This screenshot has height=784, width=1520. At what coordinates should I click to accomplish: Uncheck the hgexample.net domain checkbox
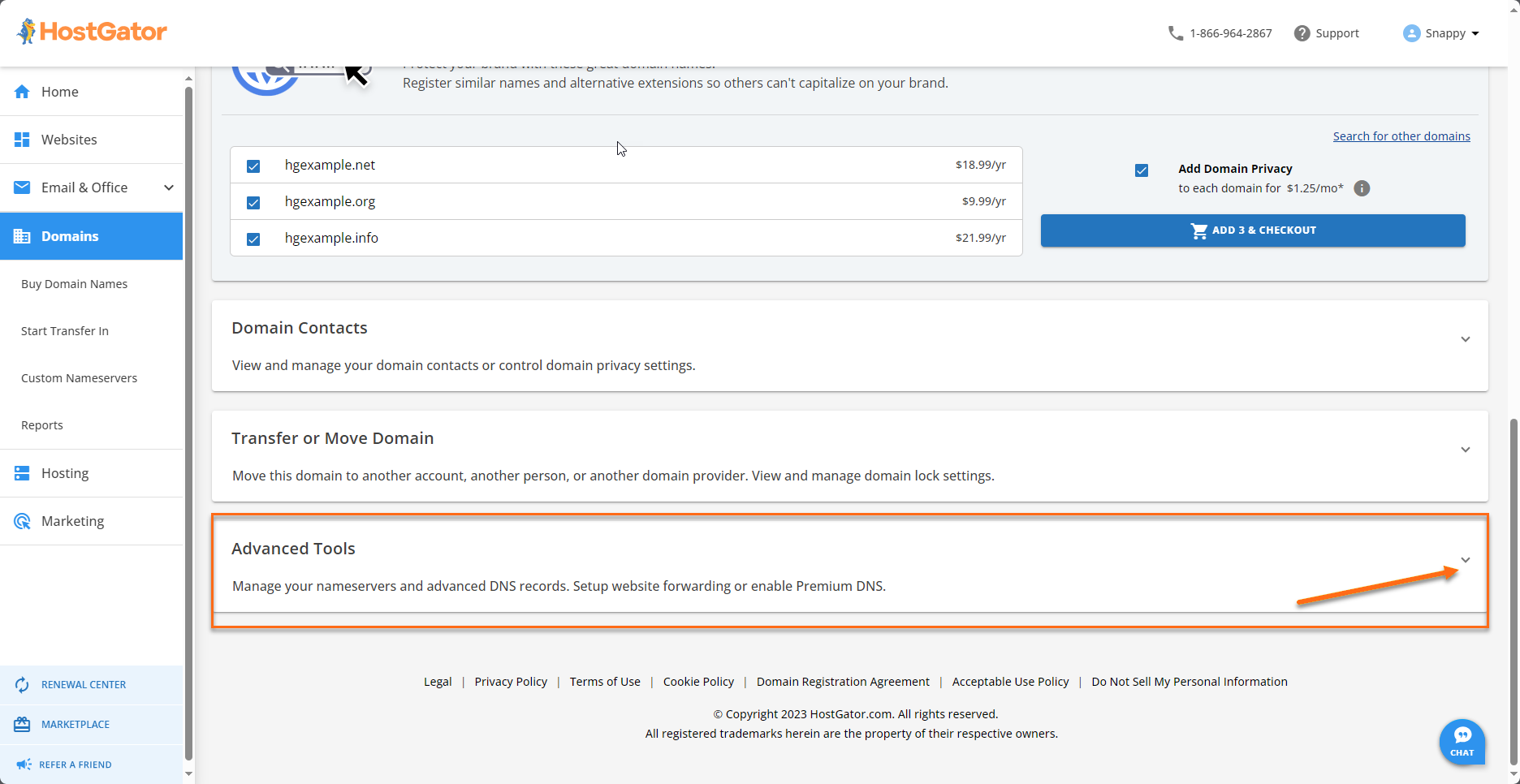253,165
